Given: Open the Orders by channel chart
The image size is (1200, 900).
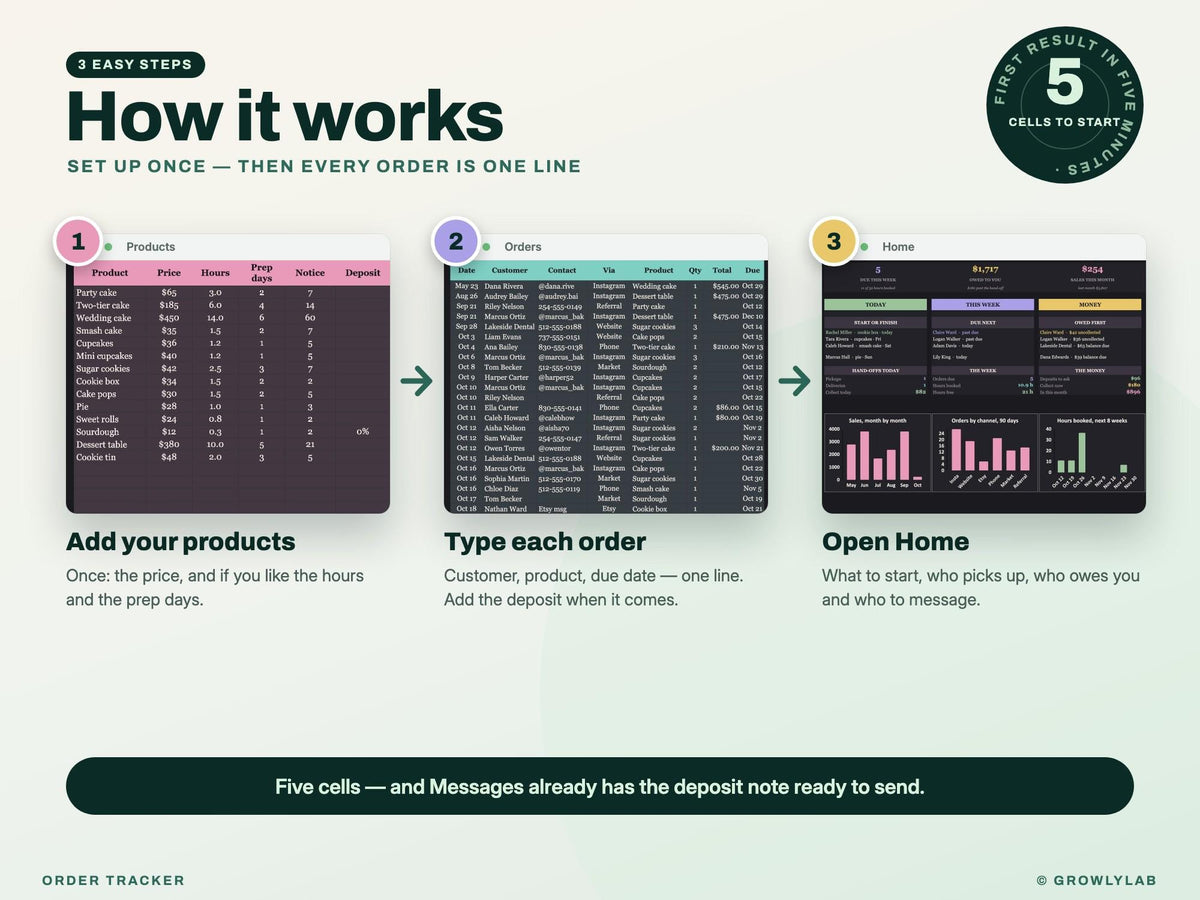Looking at the screenshot, I should [984, 452].
